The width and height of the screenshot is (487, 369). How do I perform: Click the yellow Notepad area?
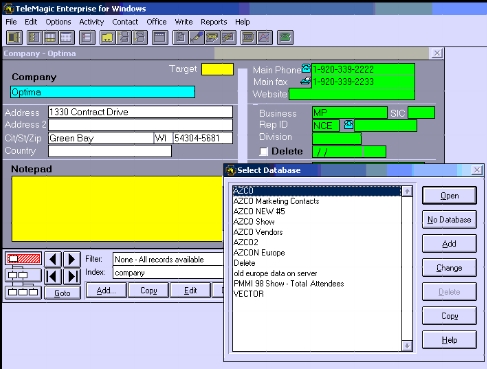[117, 209]
